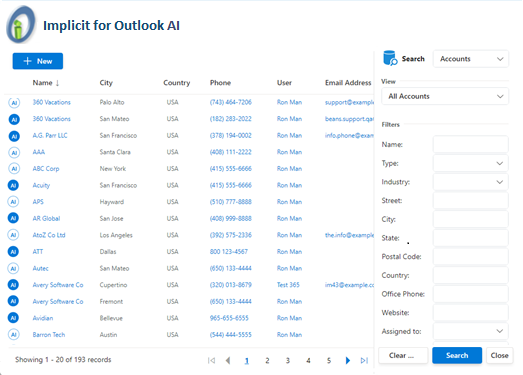Go to page 5

(329, 361)
